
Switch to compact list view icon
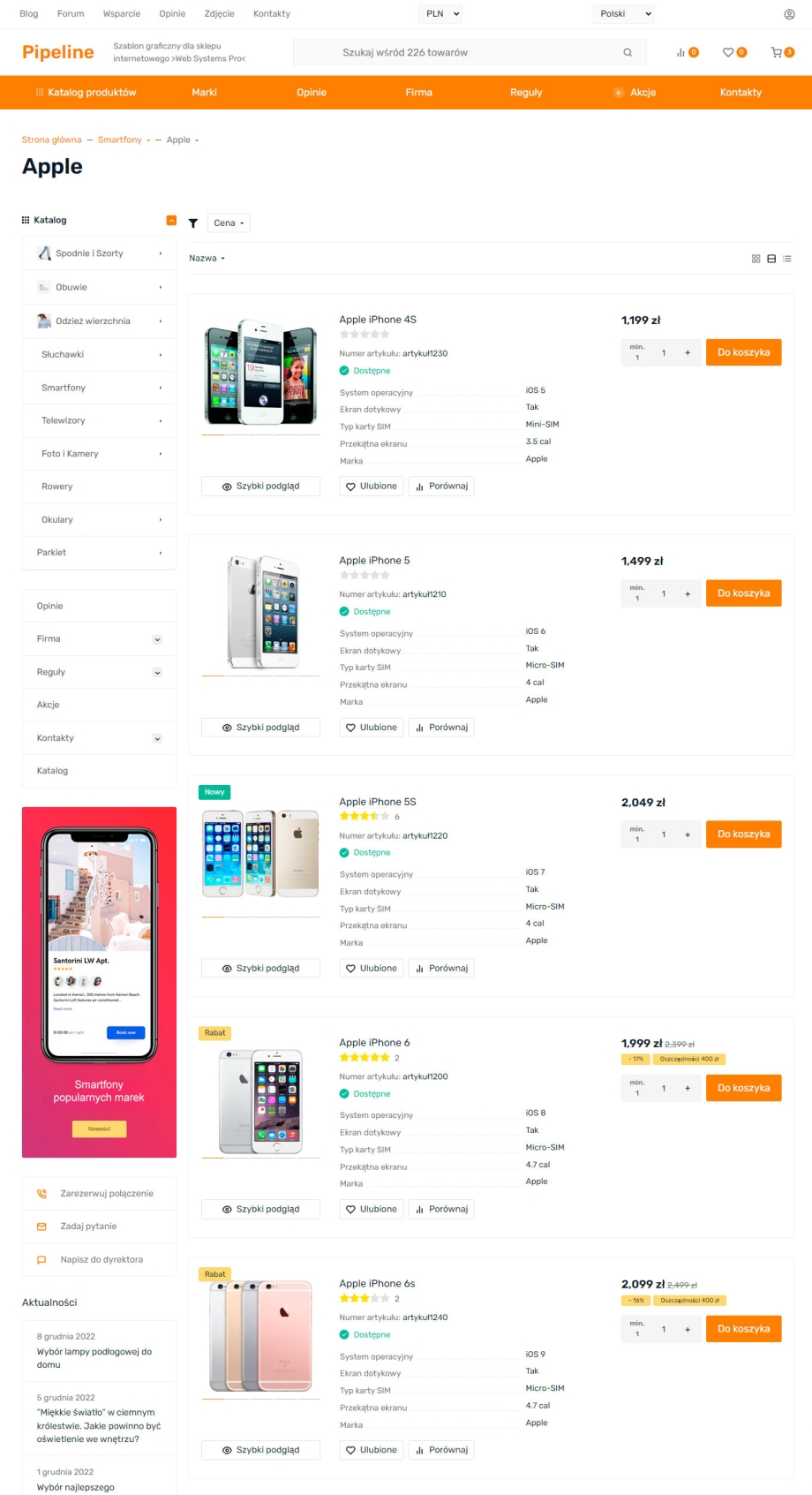787,259
